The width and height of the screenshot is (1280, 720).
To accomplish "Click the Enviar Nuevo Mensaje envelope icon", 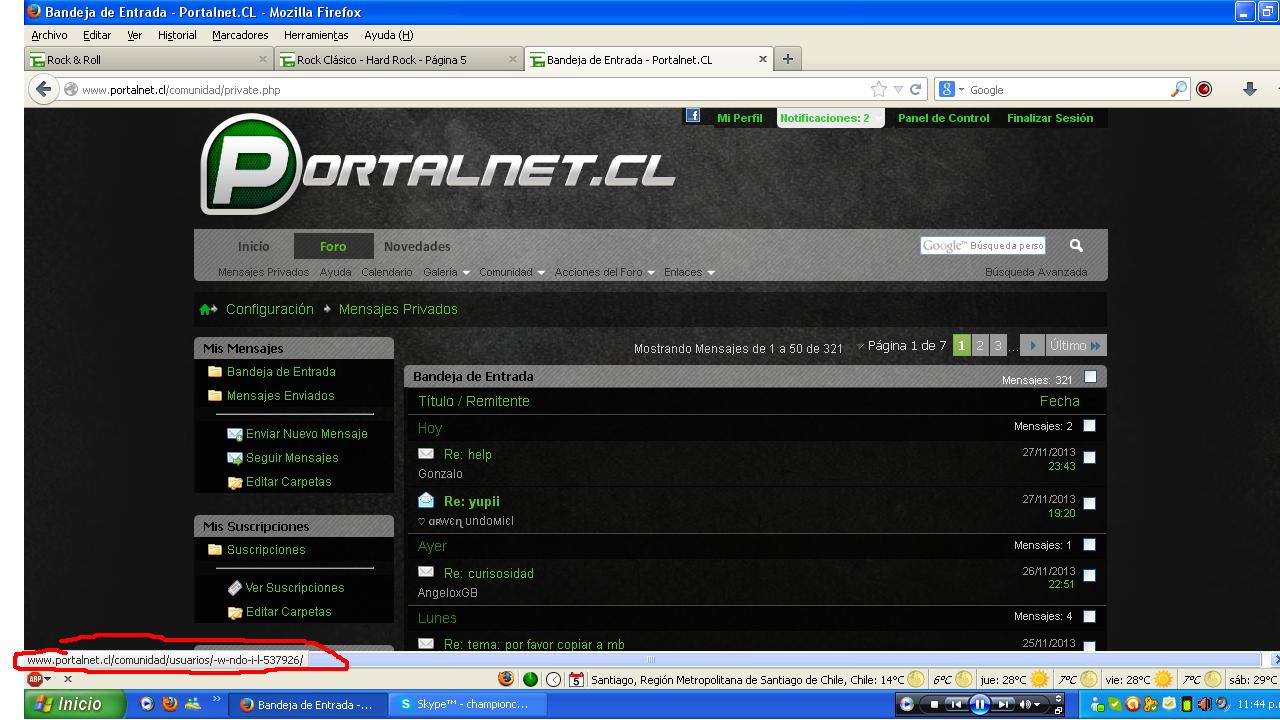I will [x=235, y=434].
